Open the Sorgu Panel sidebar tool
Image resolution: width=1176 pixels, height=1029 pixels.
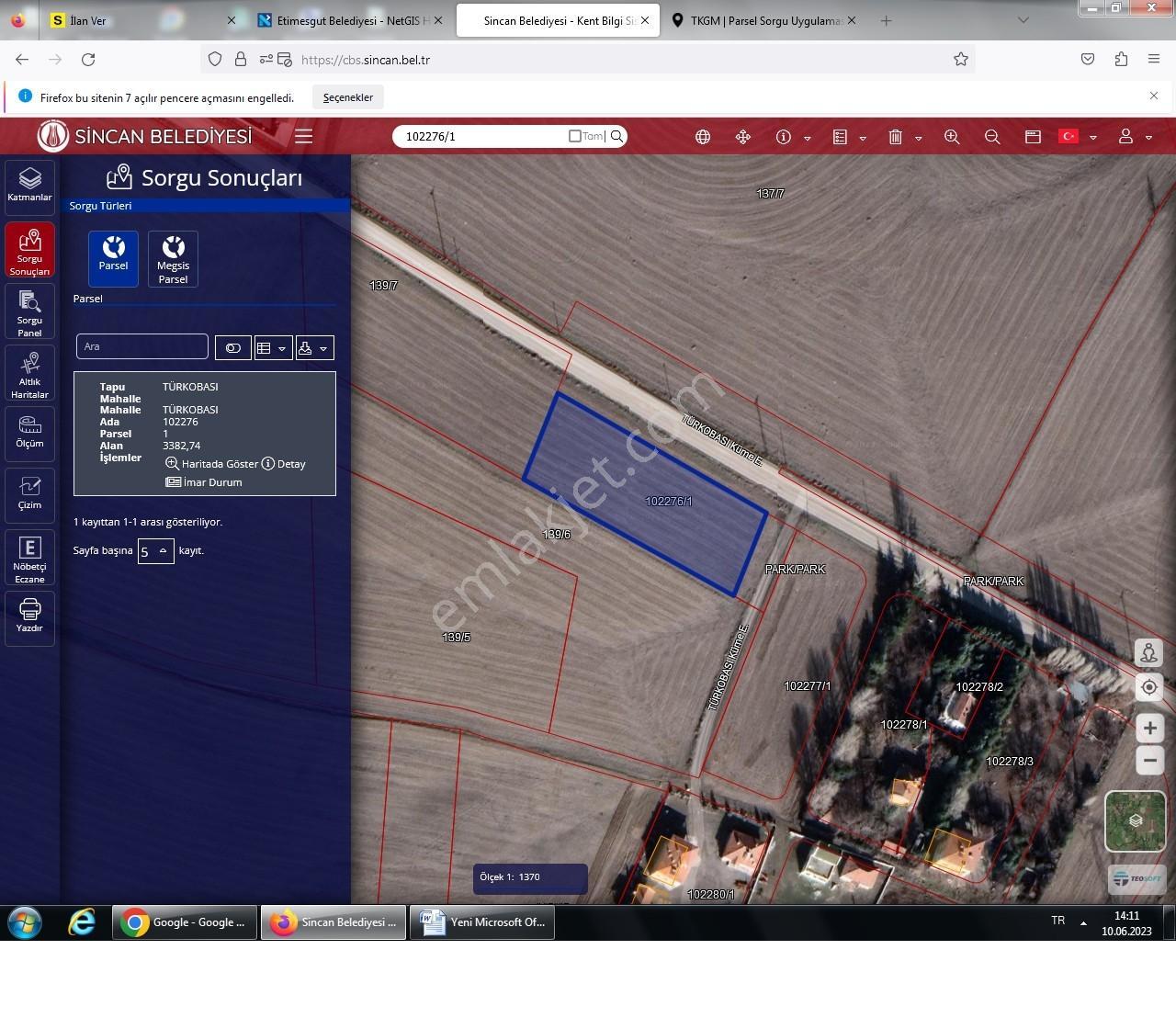29,311
